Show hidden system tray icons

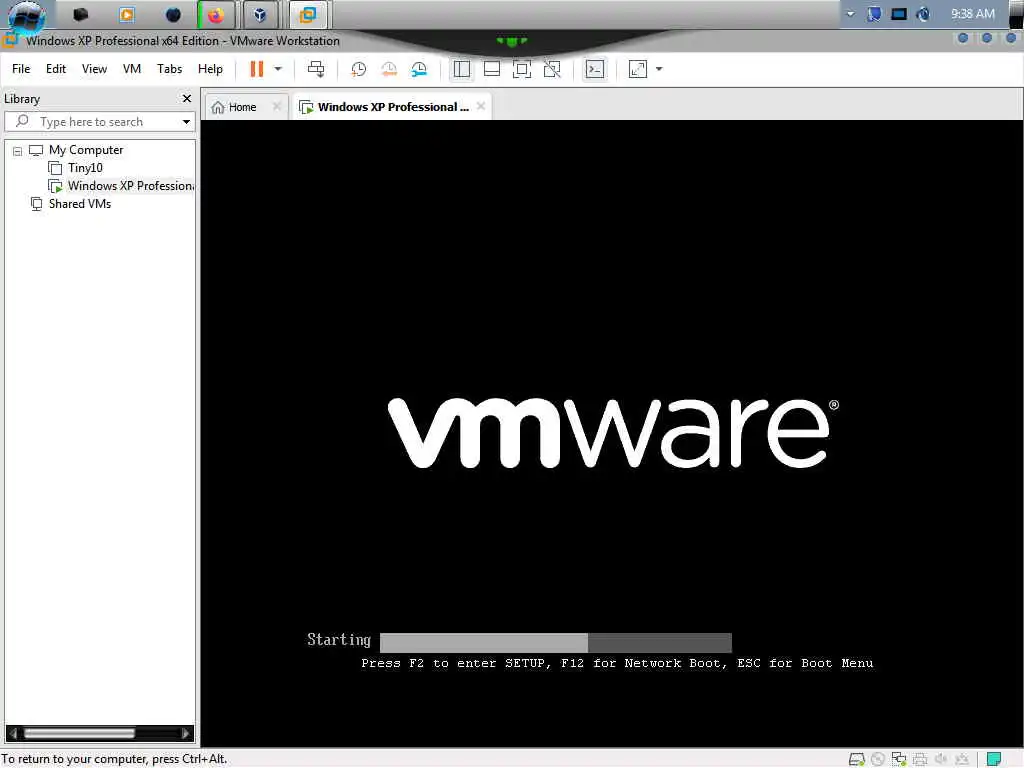coord(850,14)
